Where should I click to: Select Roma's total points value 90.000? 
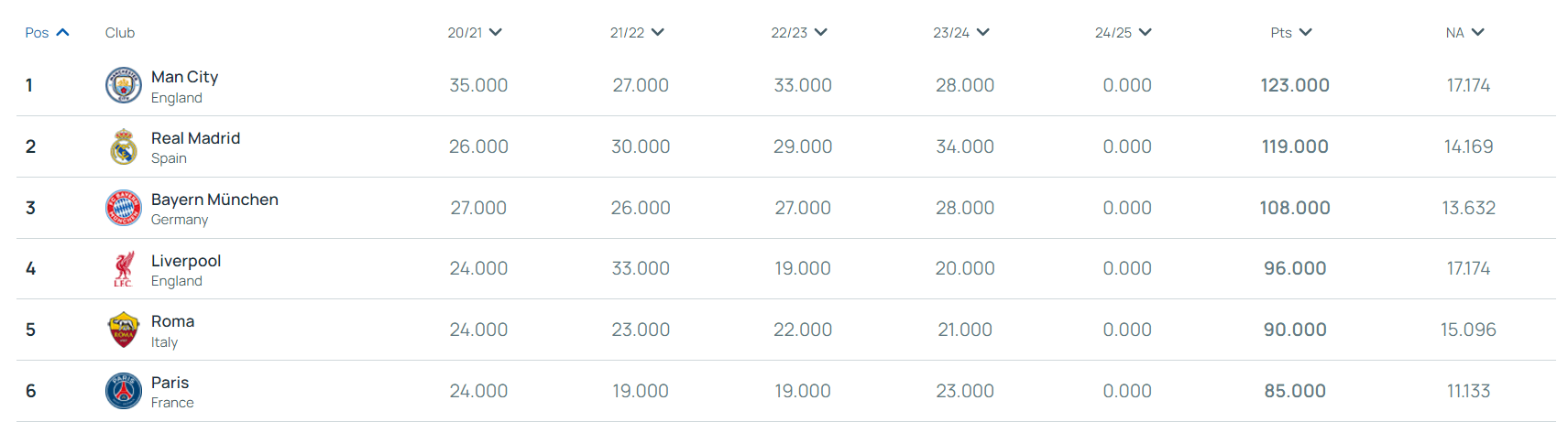click(x=1295, y=330)
